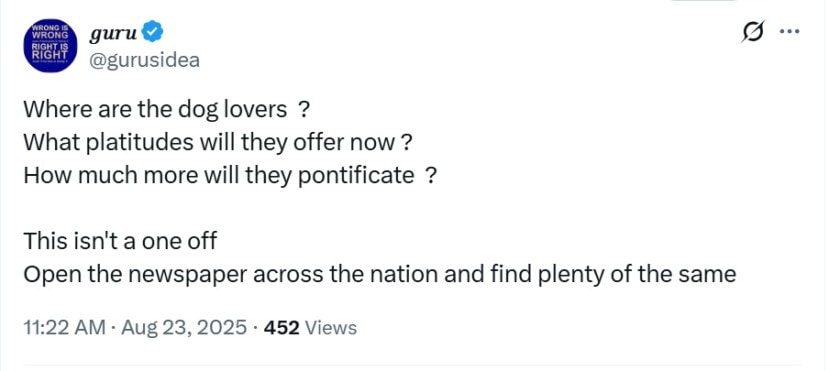The width and height of the screenshot is (829, 371).
Task: Click 'WRONG IS WRONG' text inside the avatar
Action: pyautogui.click(x=48, y=31)
